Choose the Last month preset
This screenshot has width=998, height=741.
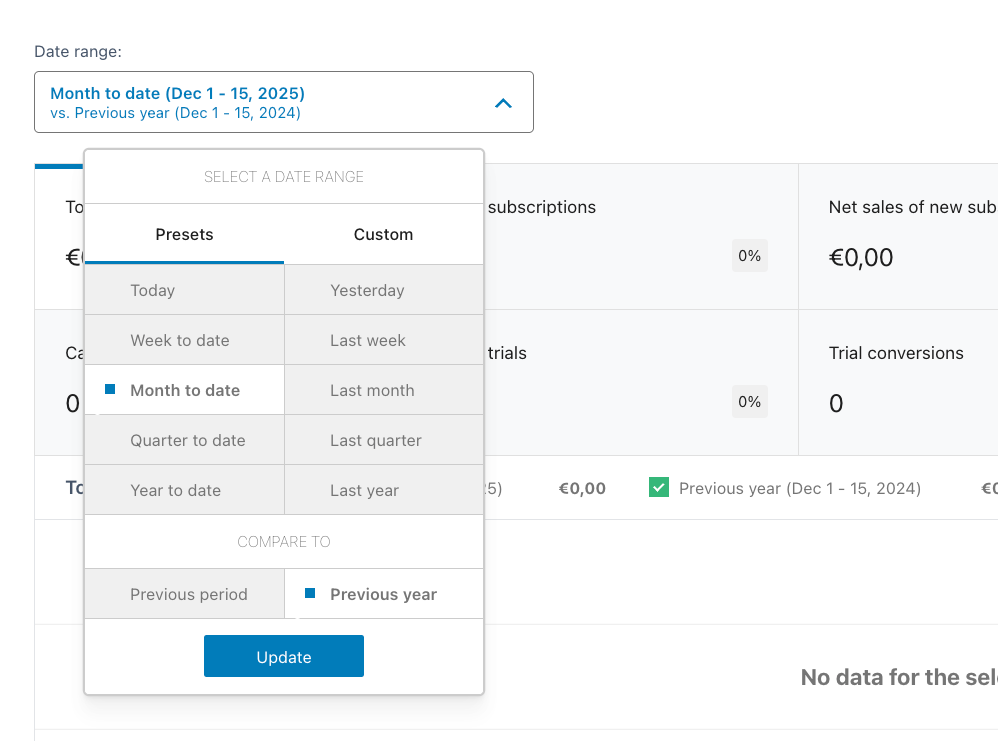click(x=384, y=391)
